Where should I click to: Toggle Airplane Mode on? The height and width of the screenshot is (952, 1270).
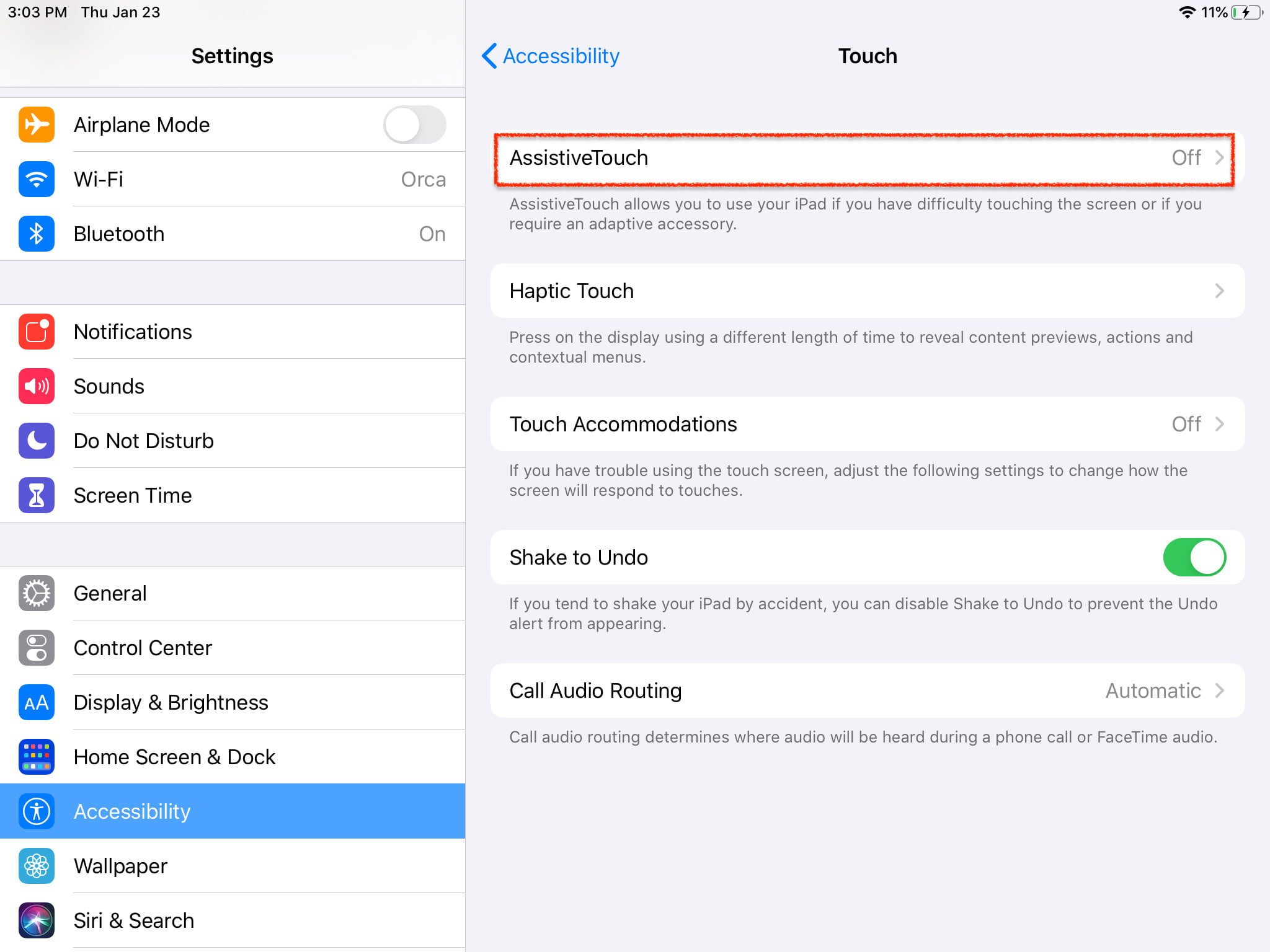(x=414, y=125)
